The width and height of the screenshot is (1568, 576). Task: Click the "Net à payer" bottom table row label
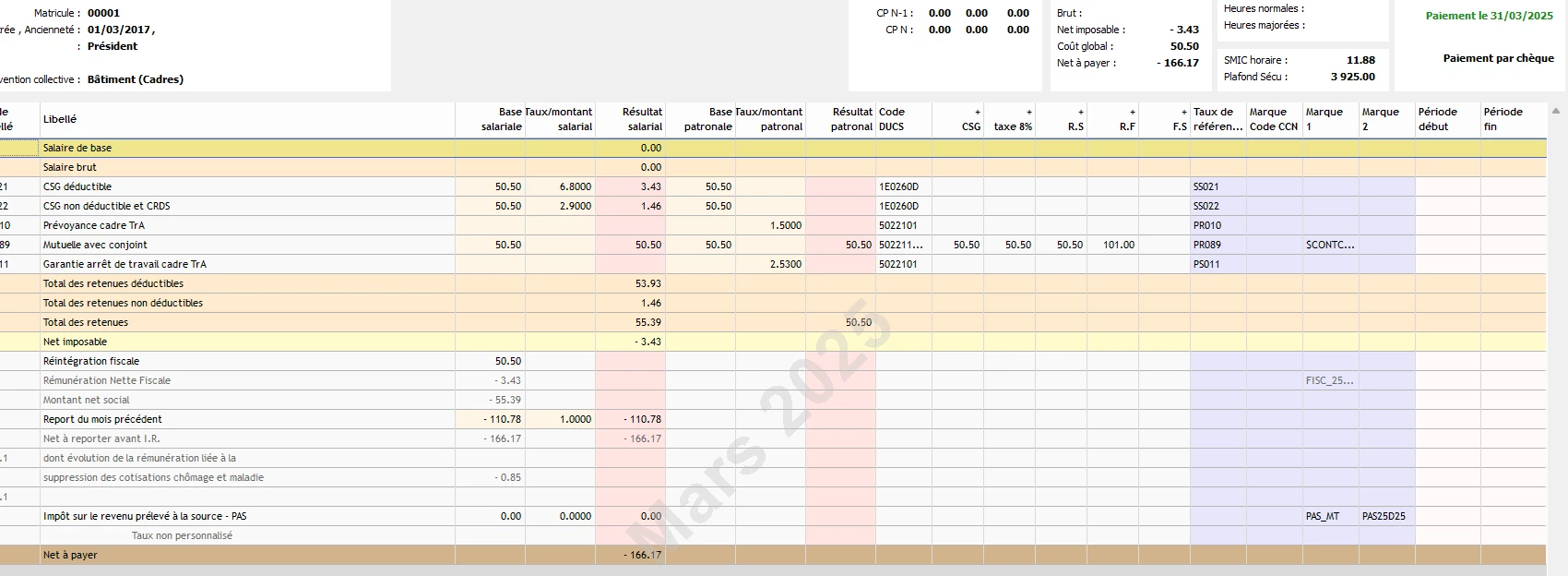[70, 555]
